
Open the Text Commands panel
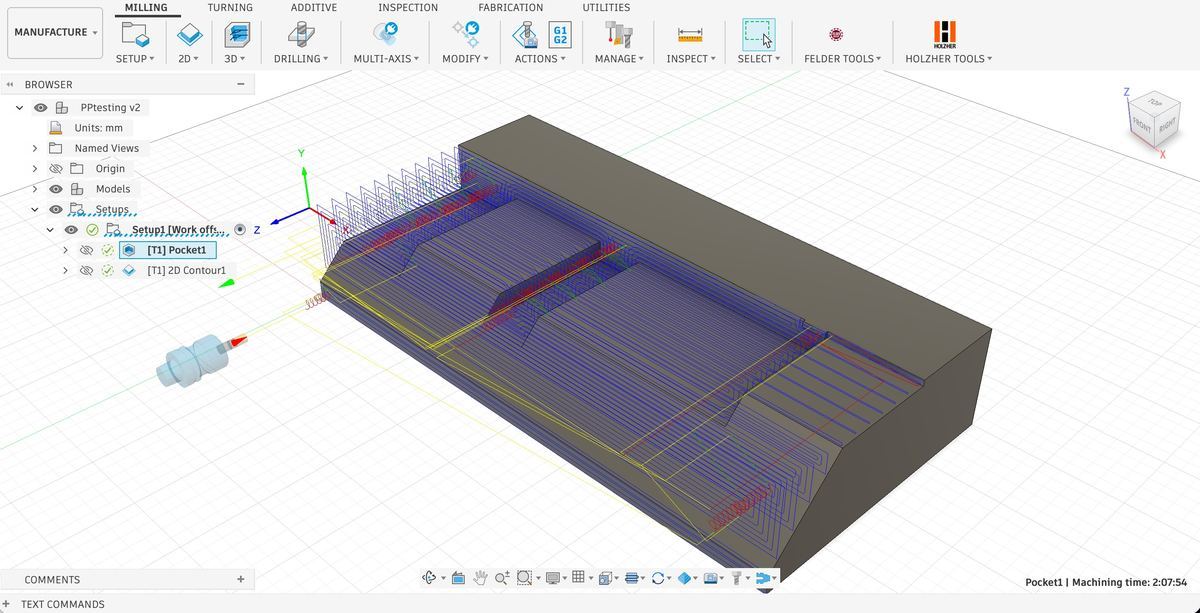click(x=62, y=604)
